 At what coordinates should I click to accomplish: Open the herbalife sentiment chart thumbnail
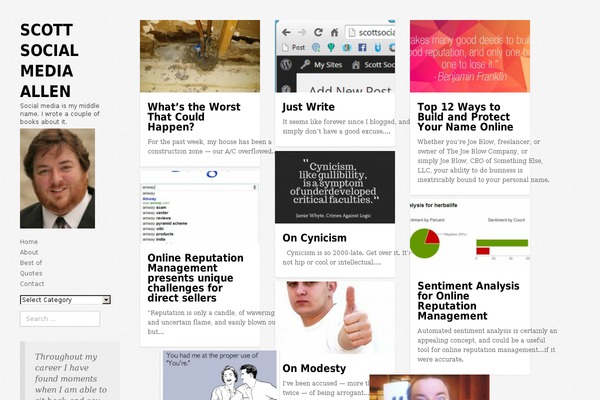(470, 235)
